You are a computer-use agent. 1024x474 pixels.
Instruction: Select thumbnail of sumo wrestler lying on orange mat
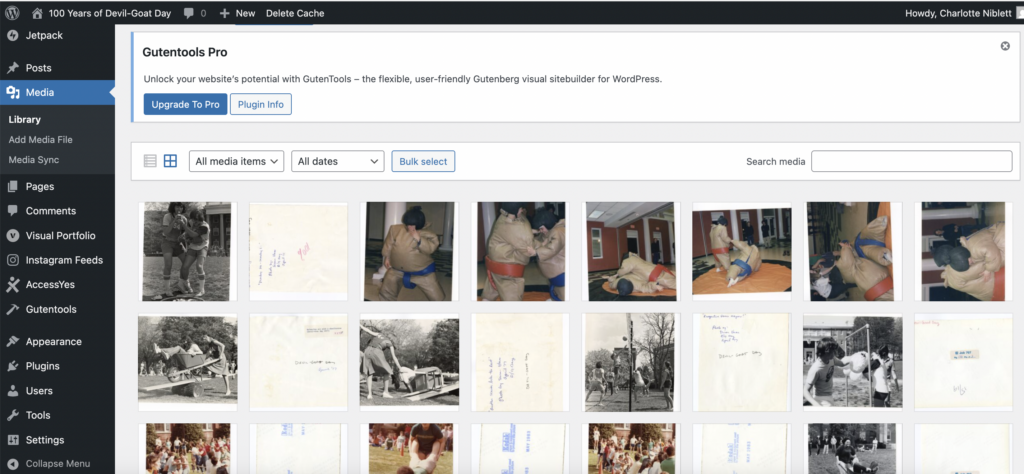[632, 251]
